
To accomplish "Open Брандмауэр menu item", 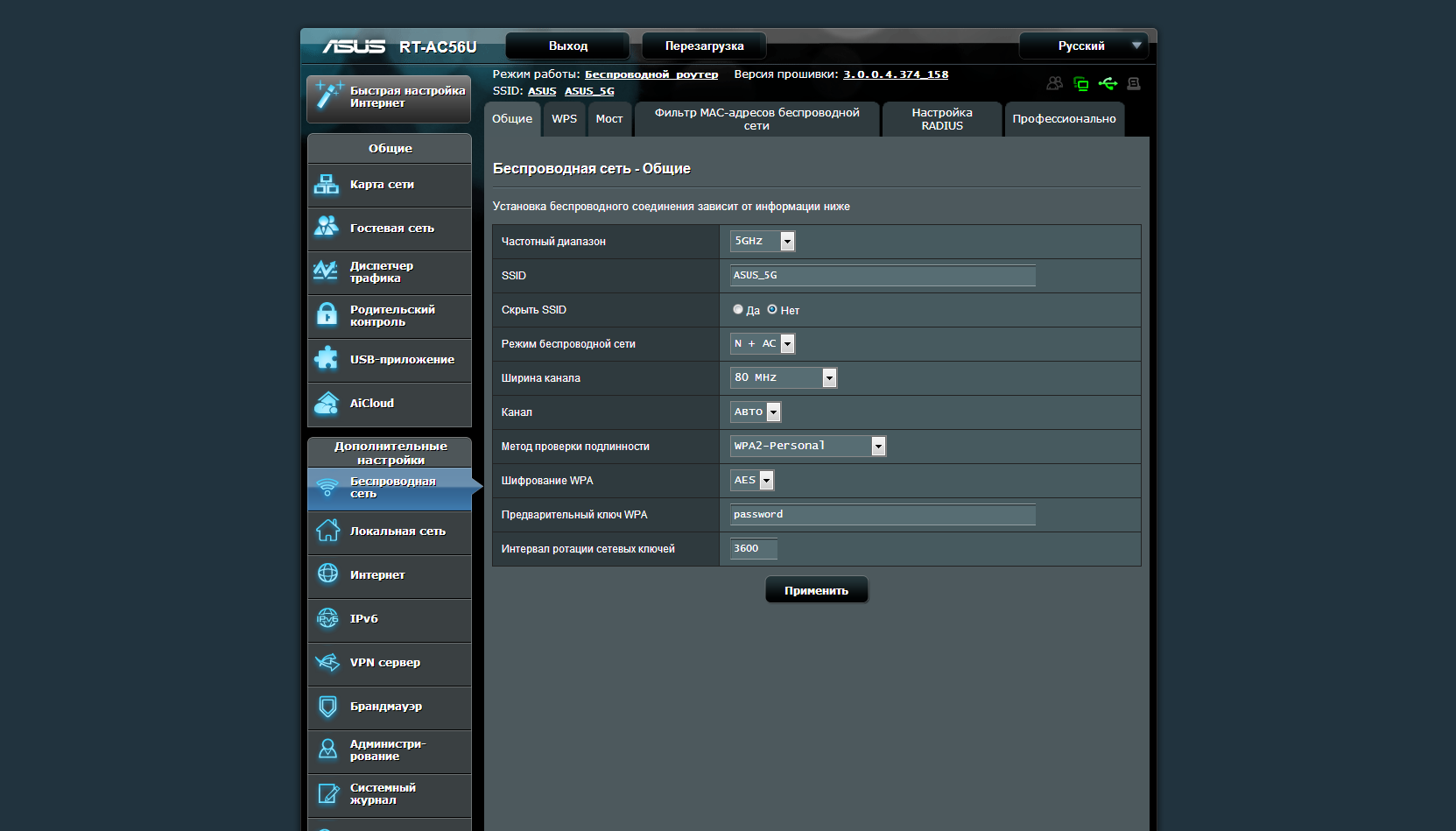I will point(390,707).
